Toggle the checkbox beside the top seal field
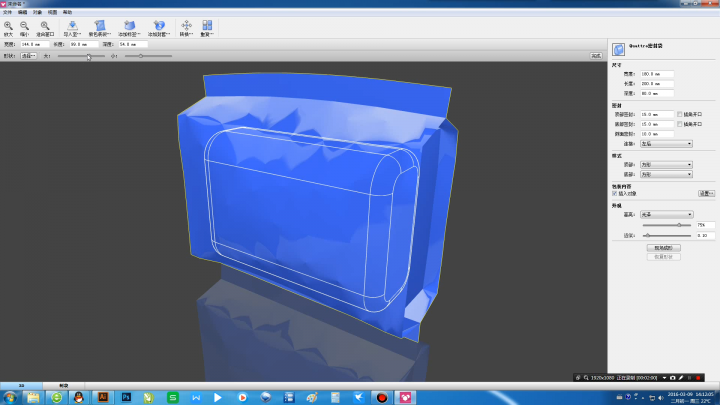 680,114
